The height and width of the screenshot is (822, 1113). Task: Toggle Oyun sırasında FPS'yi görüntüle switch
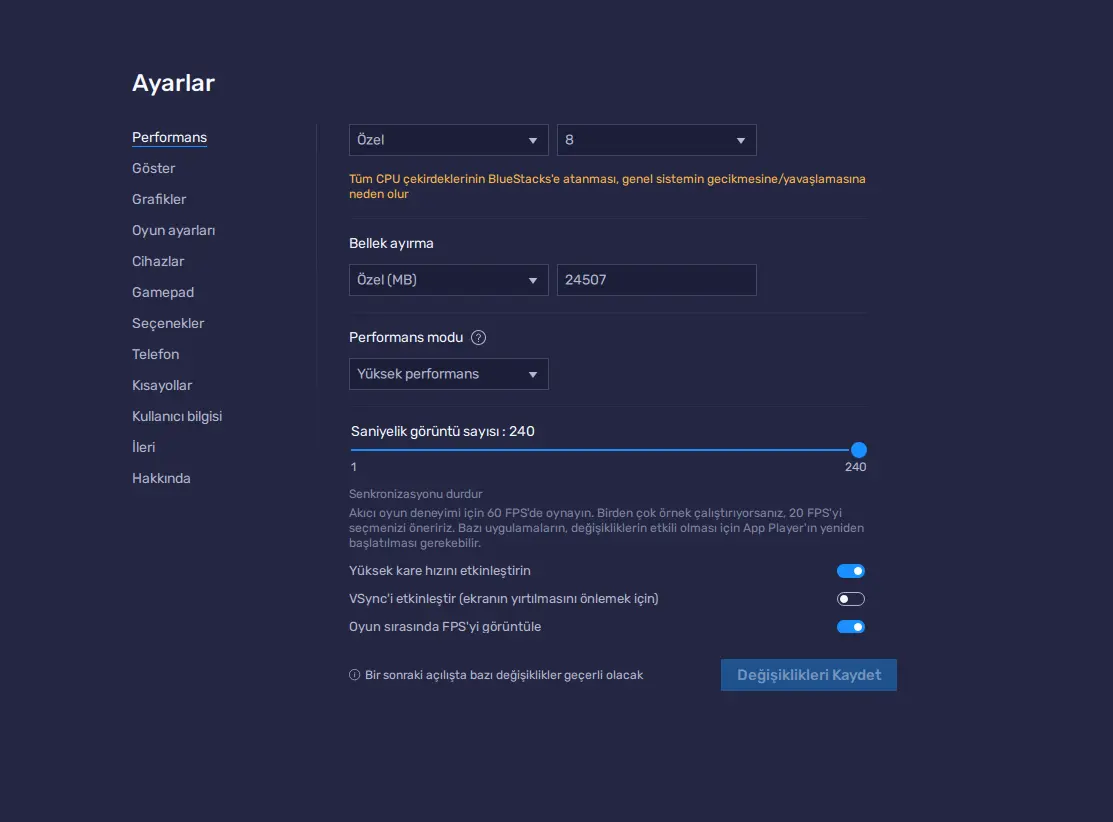pyautogui.click(x=850, y=627)
